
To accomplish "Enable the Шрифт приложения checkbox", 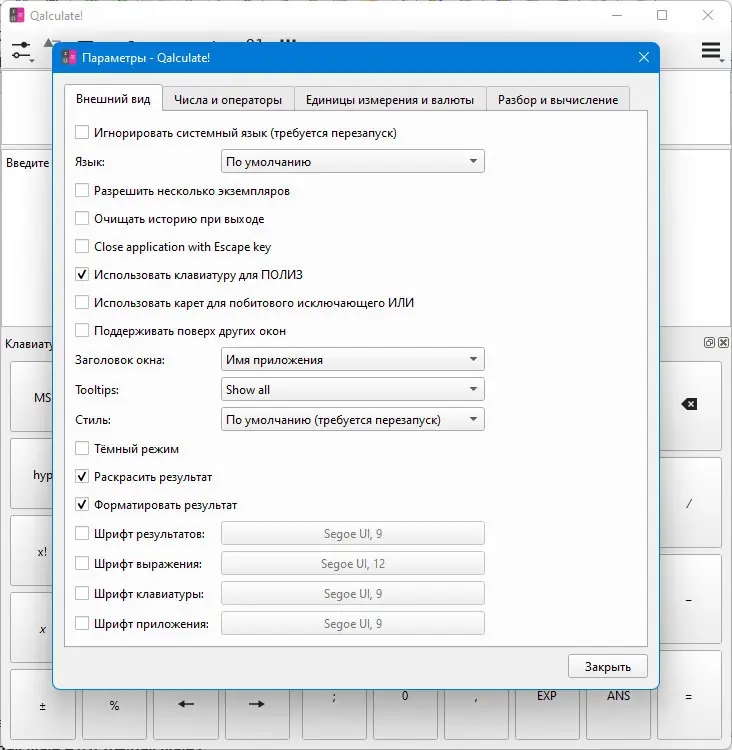I will click(x=82, y=623).
